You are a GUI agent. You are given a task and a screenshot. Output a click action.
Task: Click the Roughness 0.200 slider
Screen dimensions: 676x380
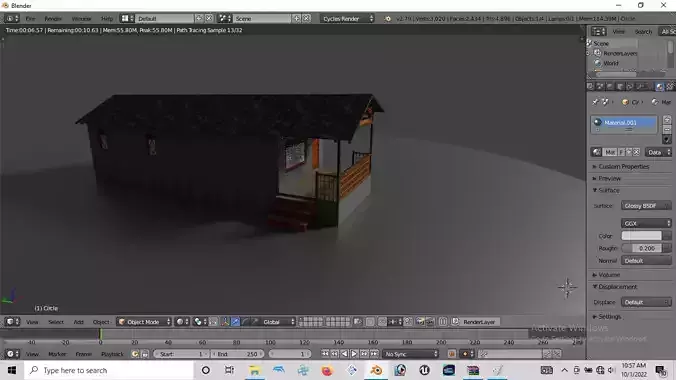click(642, 248)
